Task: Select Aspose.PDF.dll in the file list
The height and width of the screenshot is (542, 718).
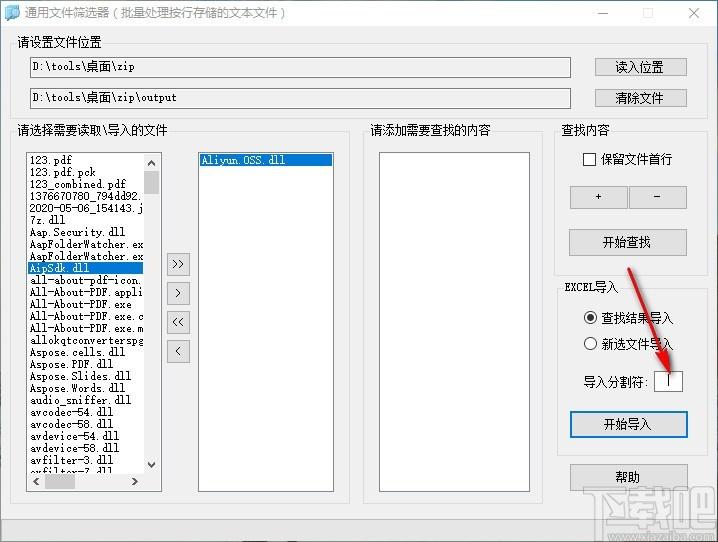Action: click(86, 364)
